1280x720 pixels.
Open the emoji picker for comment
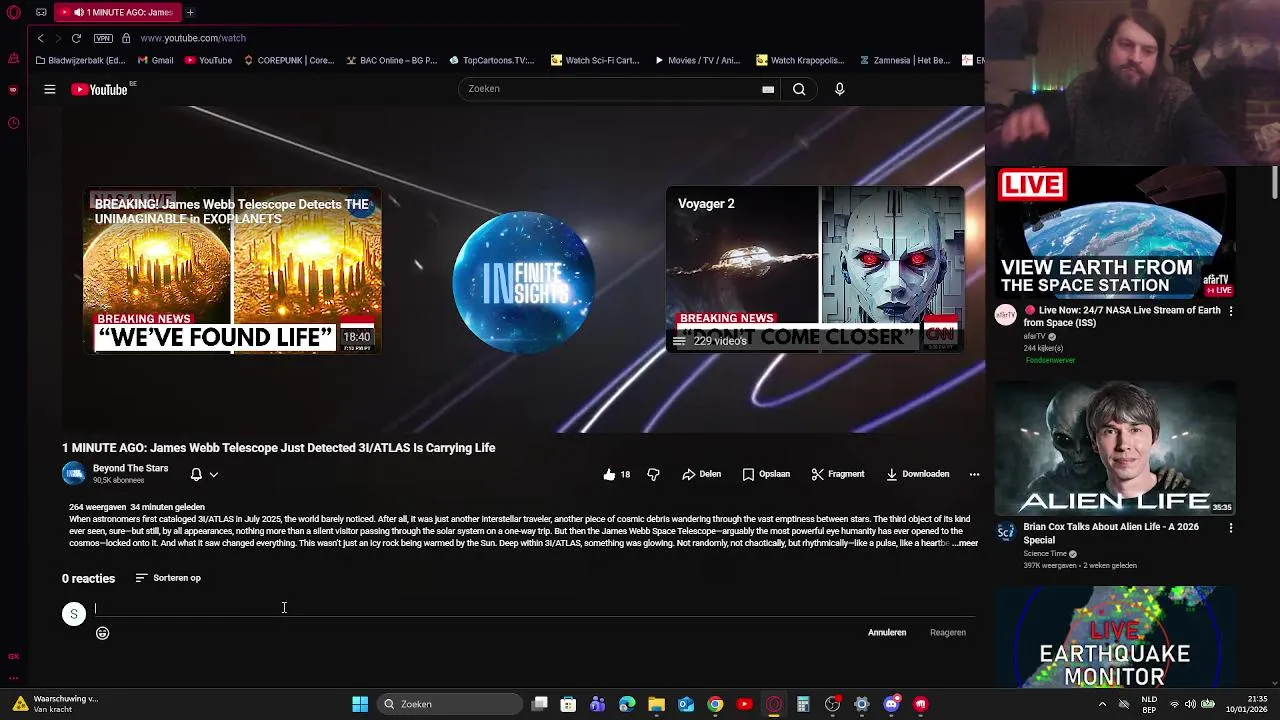(x=102, y=633)
